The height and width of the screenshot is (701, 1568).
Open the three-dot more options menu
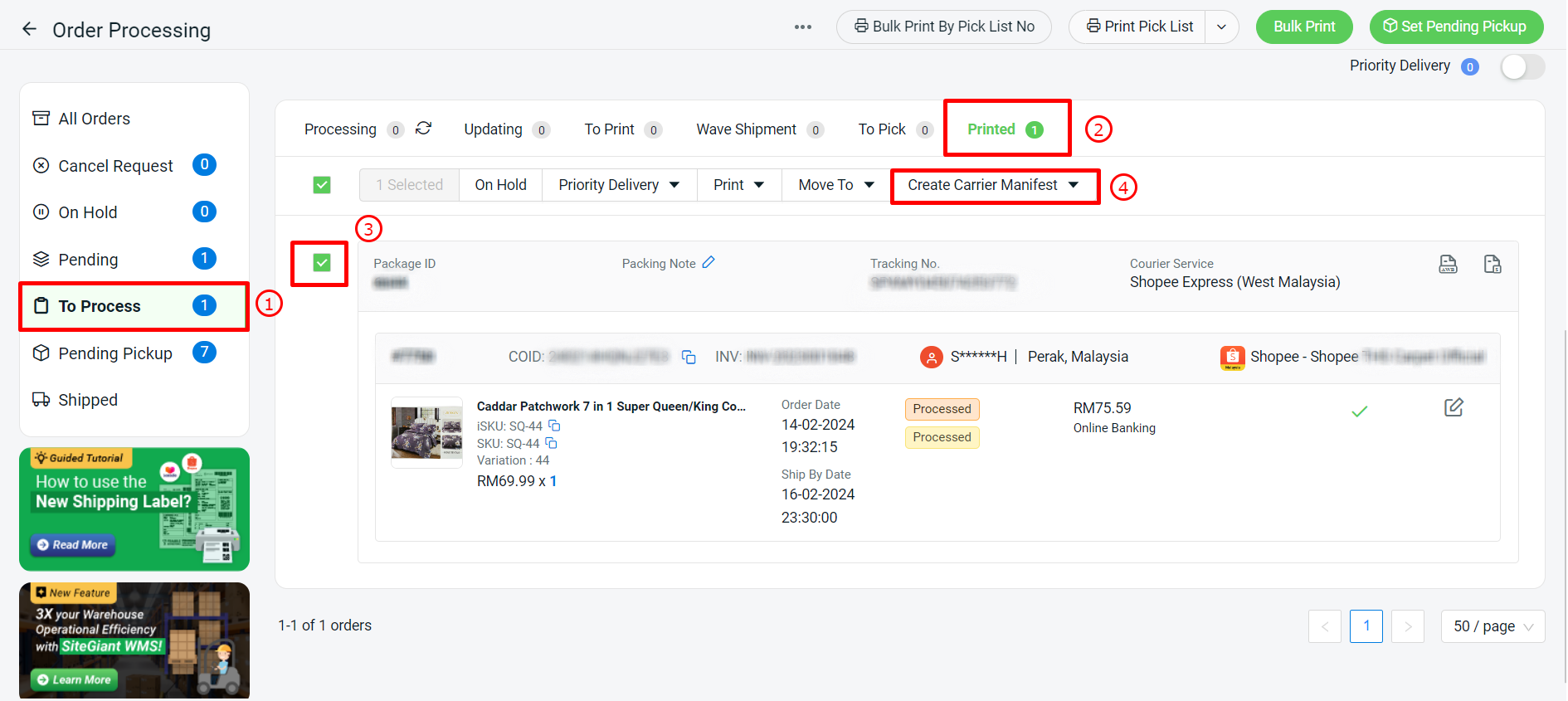[802, 27]
